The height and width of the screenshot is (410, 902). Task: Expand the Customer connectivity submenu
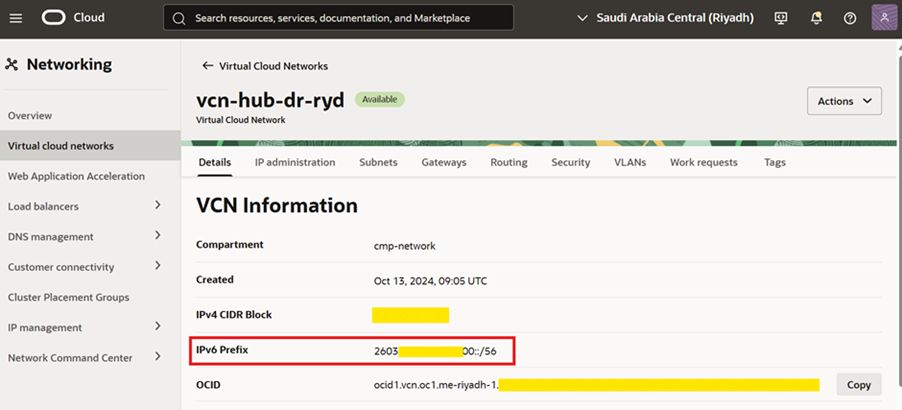157,267
